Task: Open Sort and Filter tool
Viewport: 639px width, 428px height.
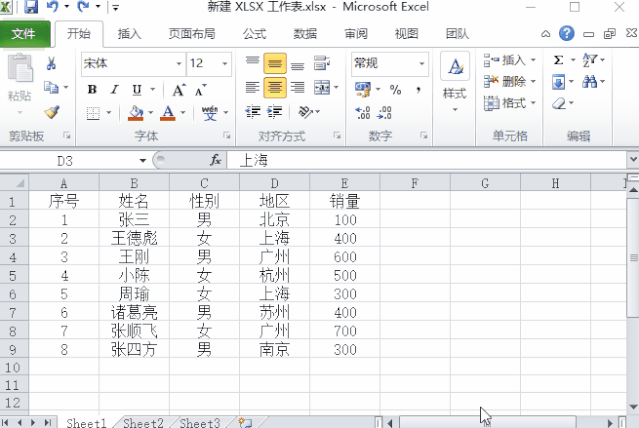Action: (589, 60)
